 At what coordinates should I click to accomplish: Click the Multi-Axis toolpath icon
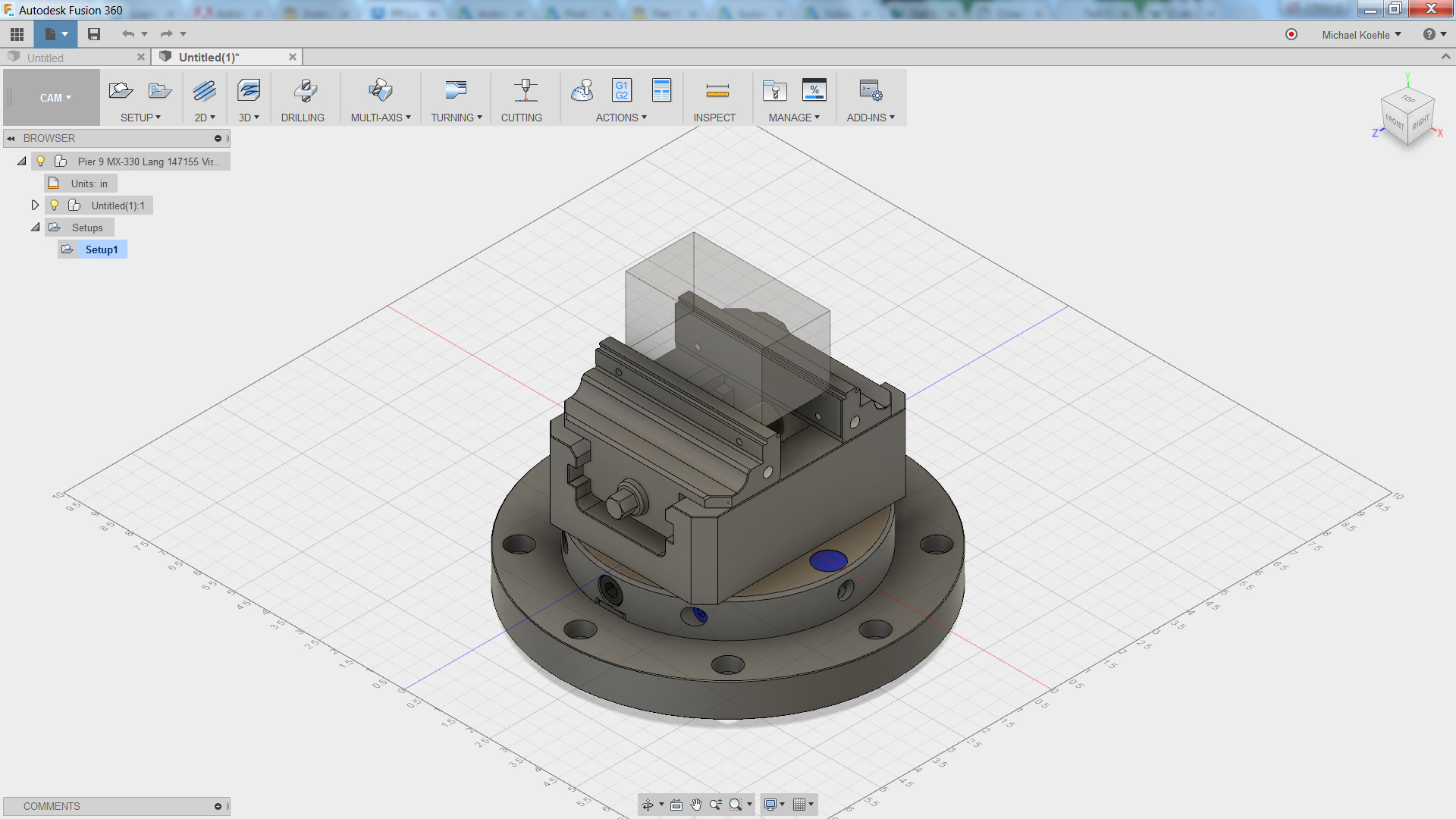381,91
